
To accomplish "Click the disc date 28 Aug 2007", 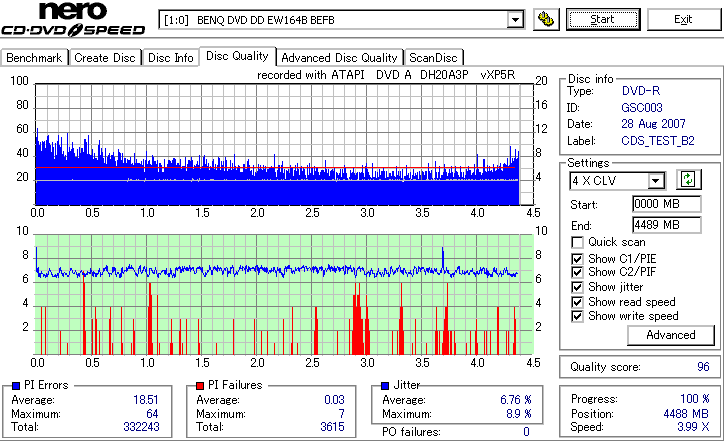I will (x=653, y=124).
